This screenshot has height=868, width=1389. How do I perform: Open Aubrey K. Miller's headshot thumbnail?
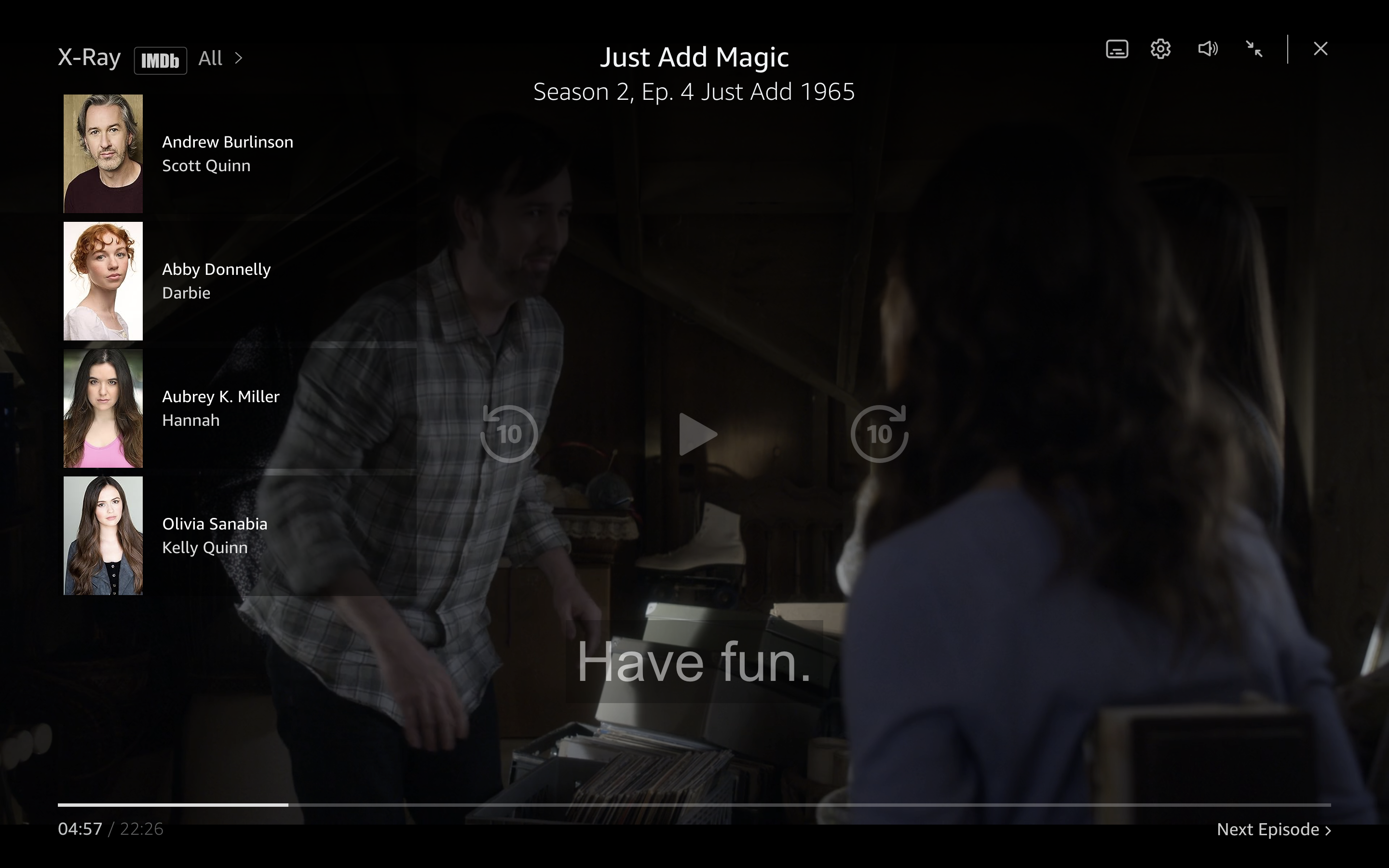103,408
